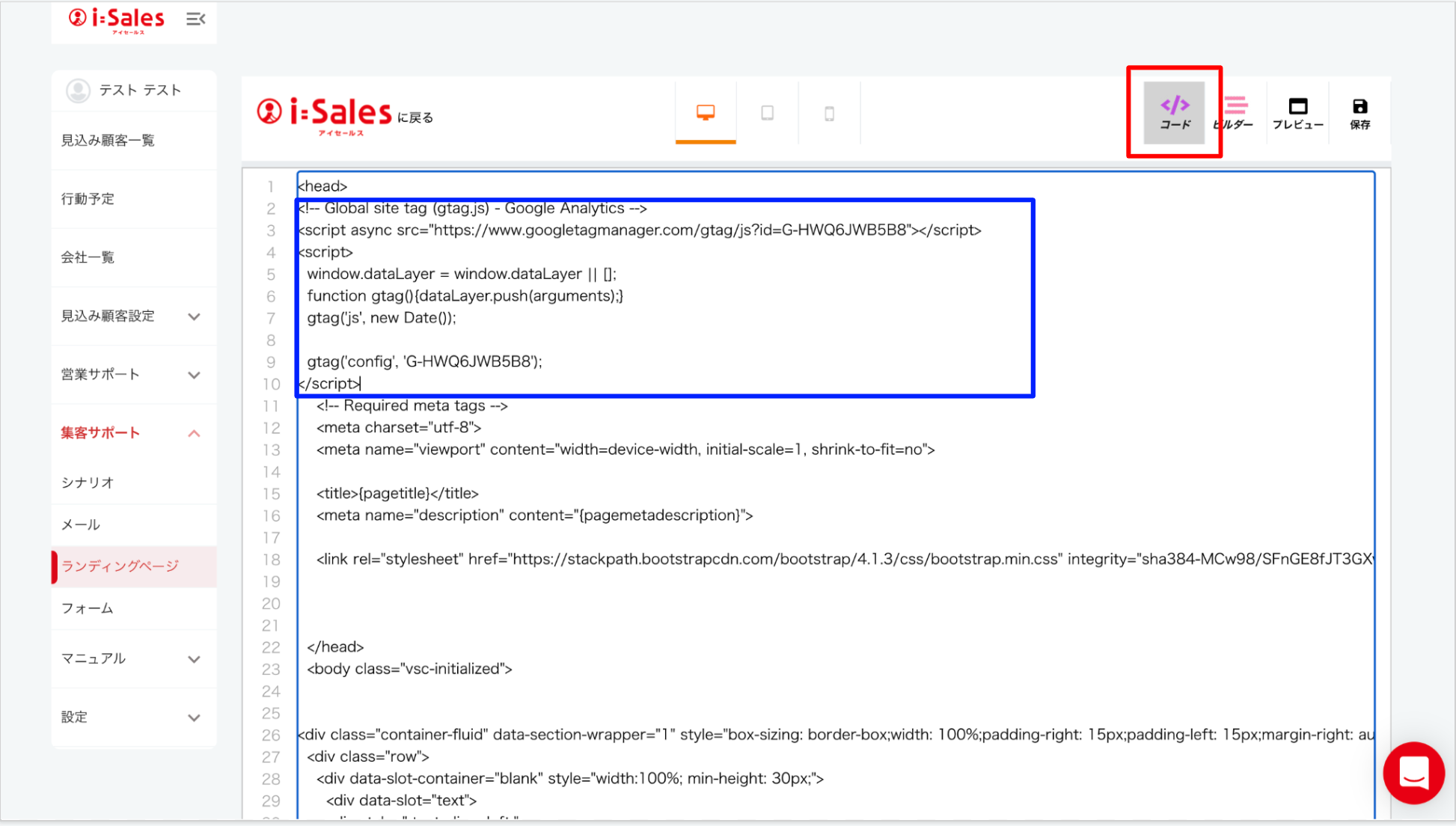The width and height of the screenshot is (1456, 826).
Task: Open the red chat support bubble
Action: [1413, 773]
